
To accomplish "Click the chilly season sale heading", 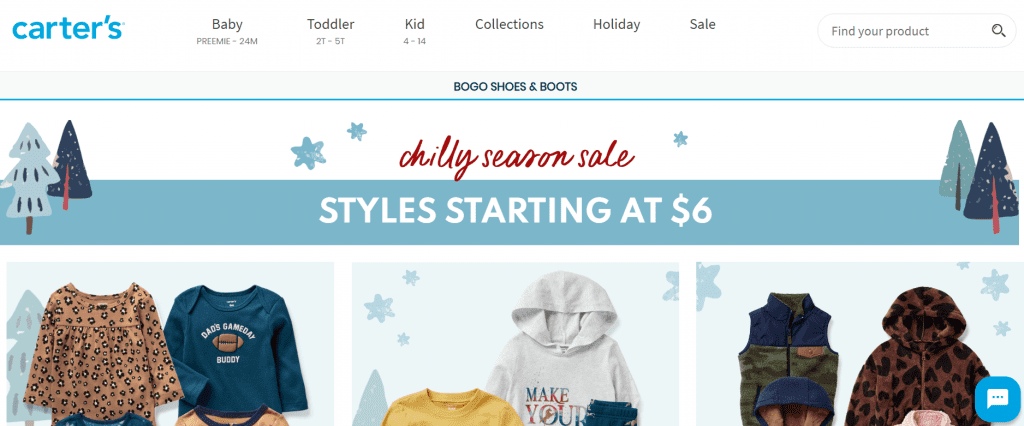I will click(516, 156).
